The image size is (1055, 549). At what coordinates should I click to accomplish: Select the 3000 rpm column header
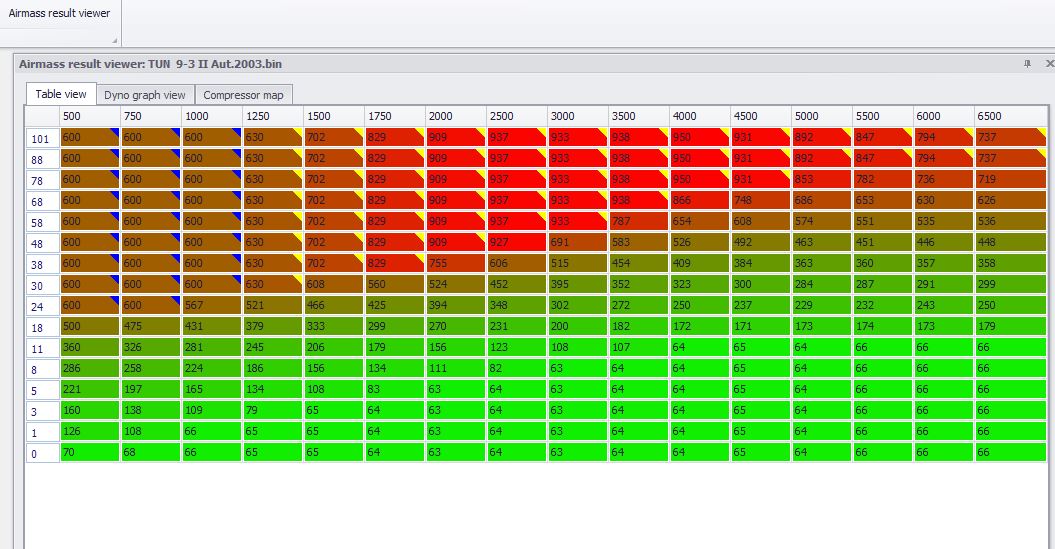pyautogui.click(x=578, y=116)
